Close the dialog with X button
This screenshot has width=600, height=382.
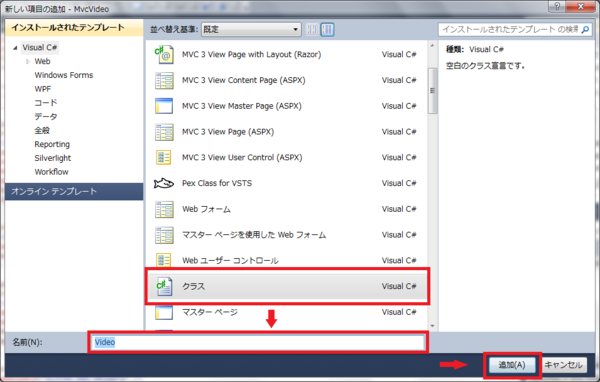click(x=580, y=6)
